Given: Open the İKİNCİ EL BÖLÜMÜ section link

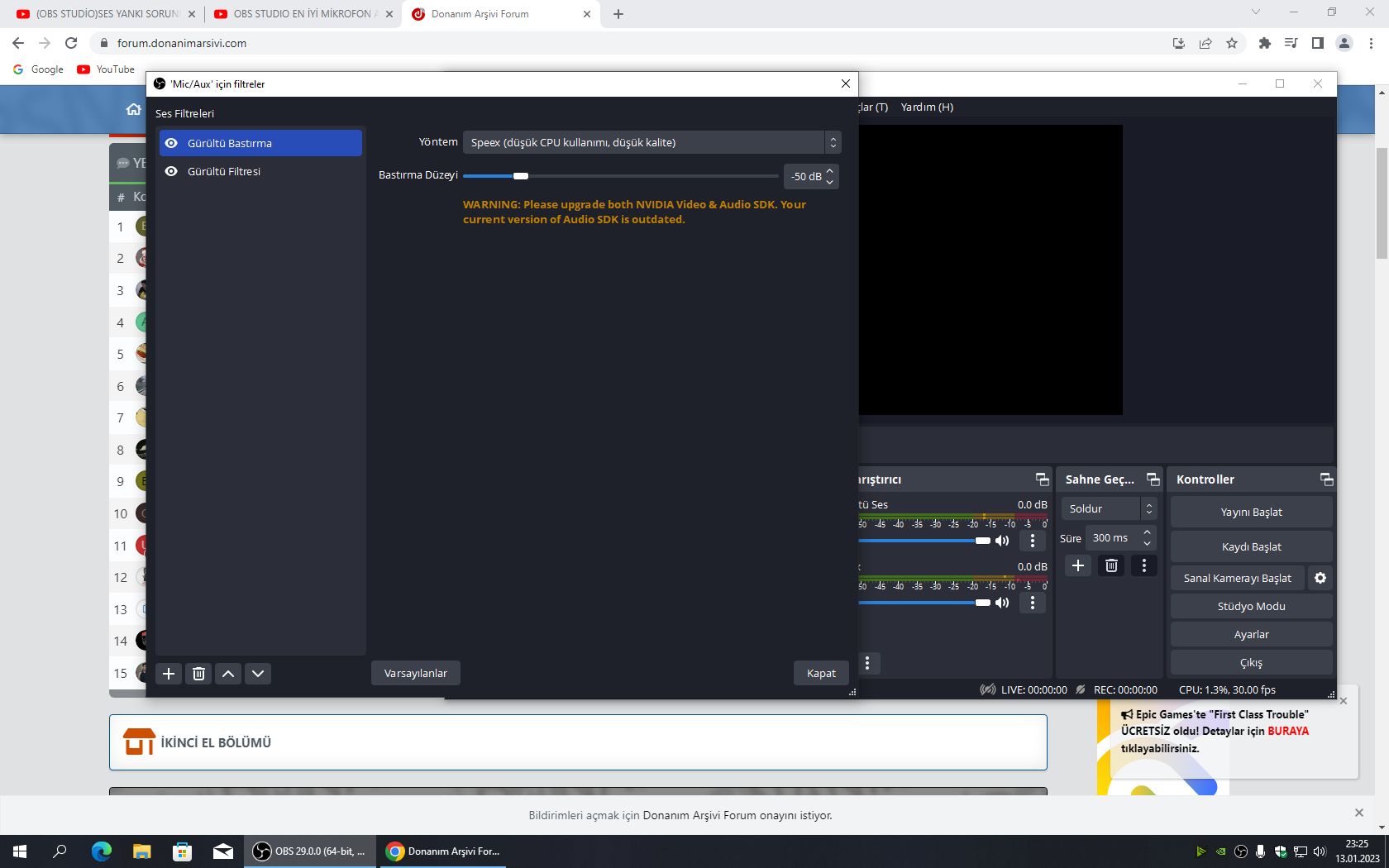Looking at the screenshot, I should [x=216, y=742].
